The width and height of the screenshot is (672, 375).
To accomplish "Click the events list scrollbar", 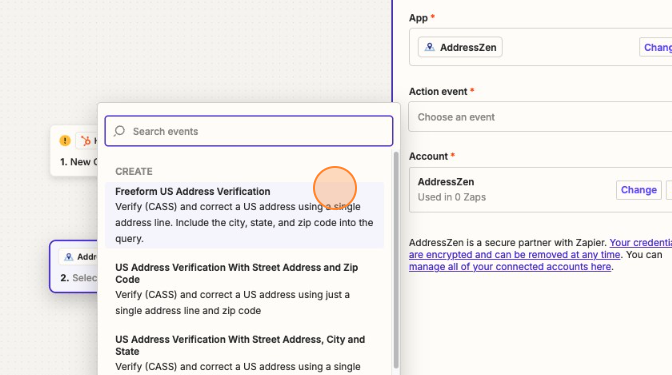I will [396, 260].
